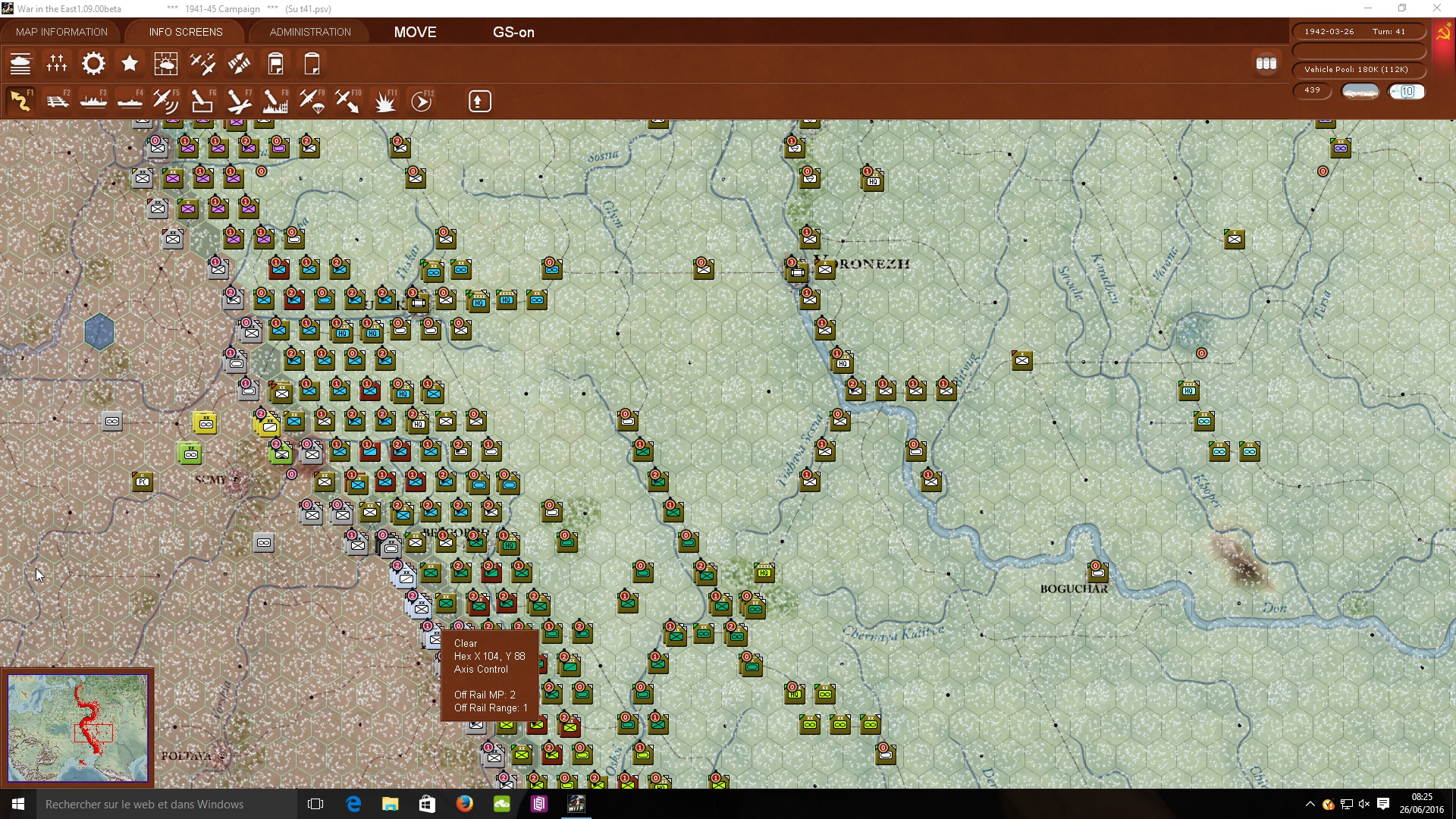Open the reinforcements arrows icon

pyautogui.click(x=239, y=64)
